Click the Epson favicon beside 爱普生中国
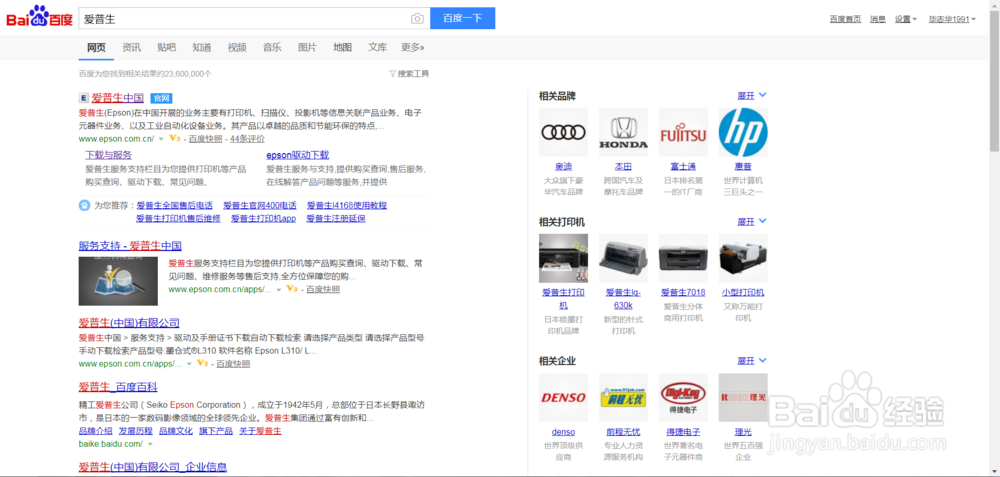Viewport: 1000px width, 477px height. tap(84, 98)
